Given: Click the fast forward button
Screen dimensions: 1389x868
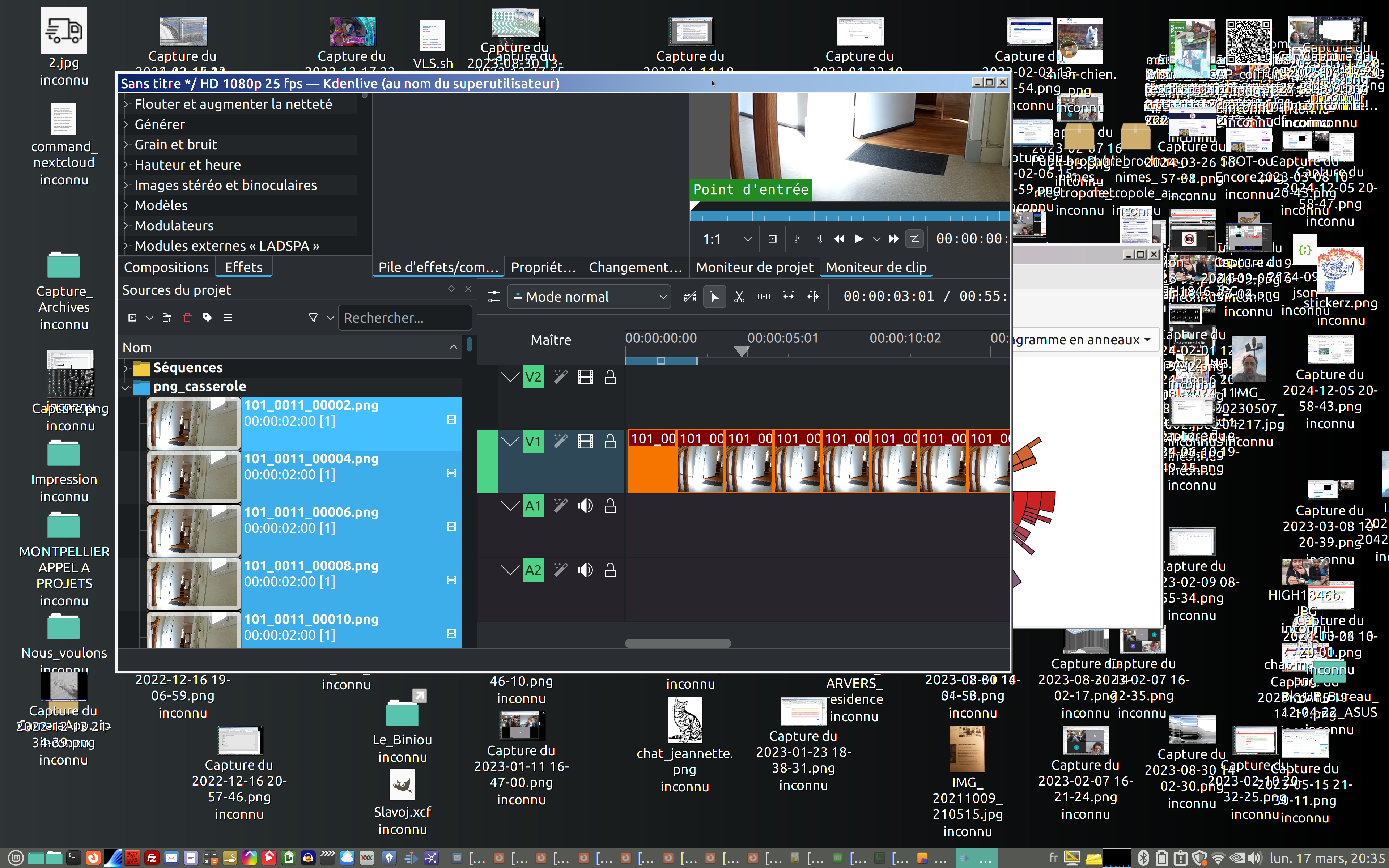Looking at the screenshot, I should (x=893, y=239).
